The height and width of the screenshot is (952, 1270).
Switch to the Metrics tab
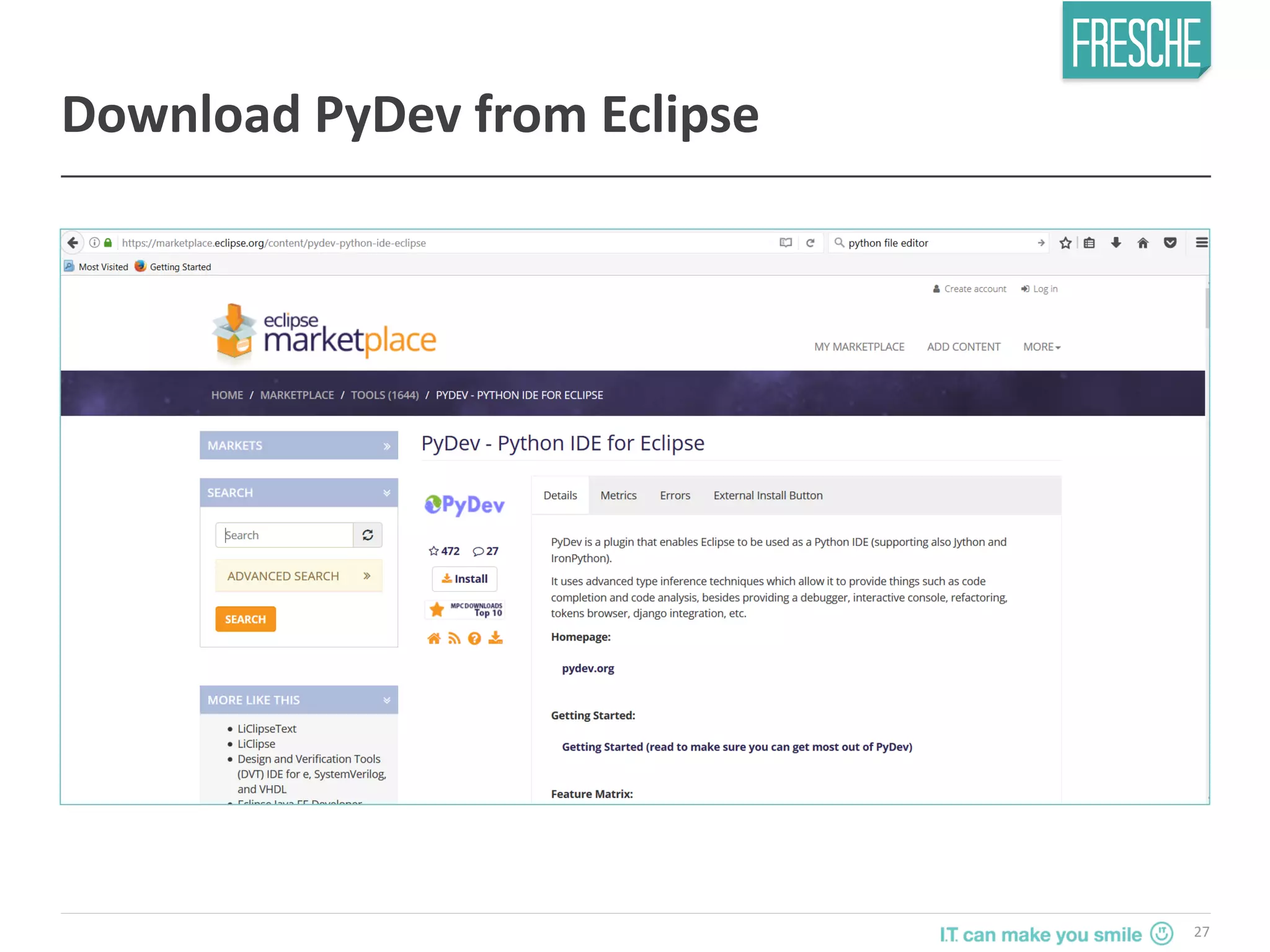click(618, 495)
